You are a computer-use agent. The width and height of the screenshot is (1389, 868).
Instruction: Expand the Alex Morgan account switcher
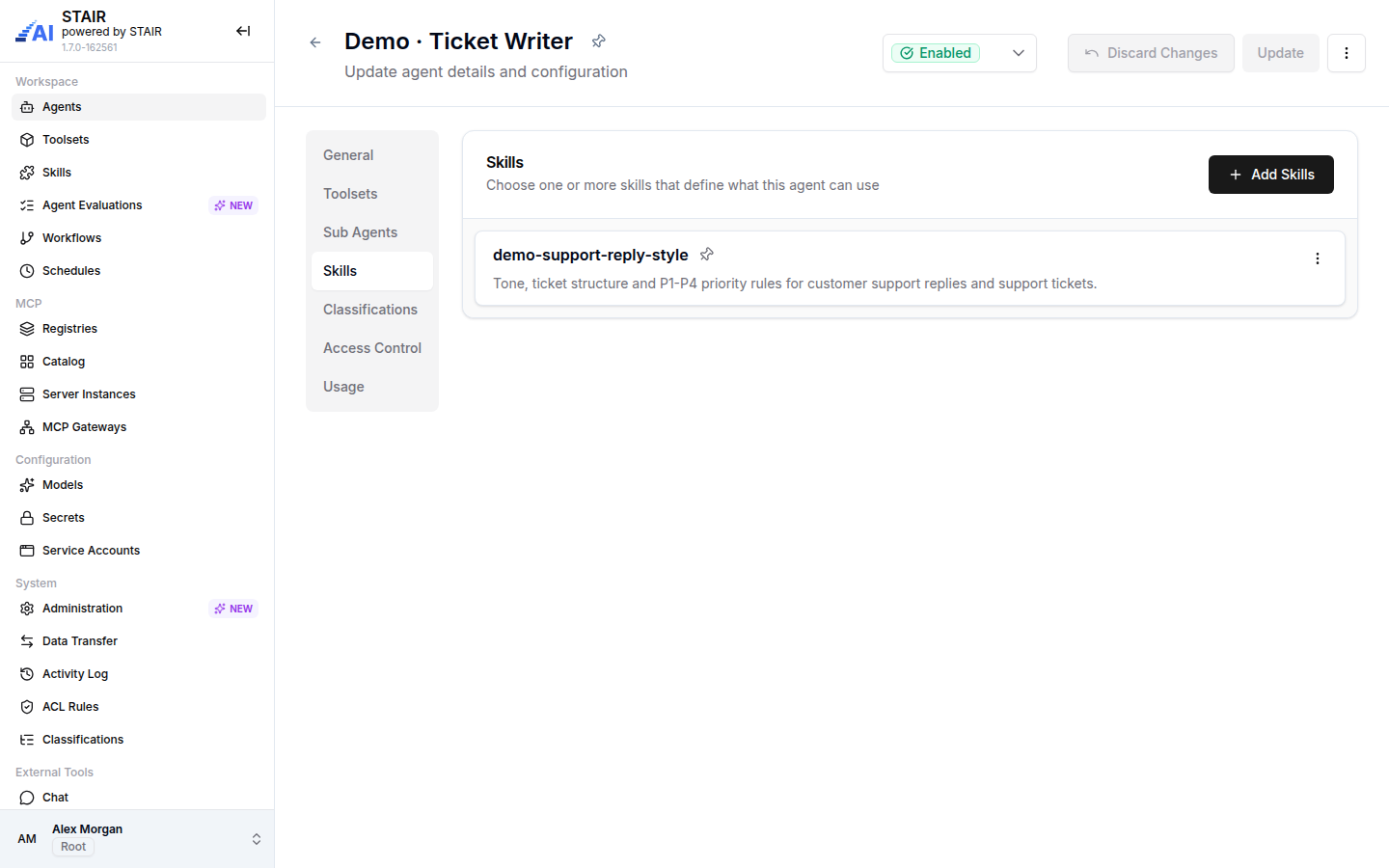257,839
